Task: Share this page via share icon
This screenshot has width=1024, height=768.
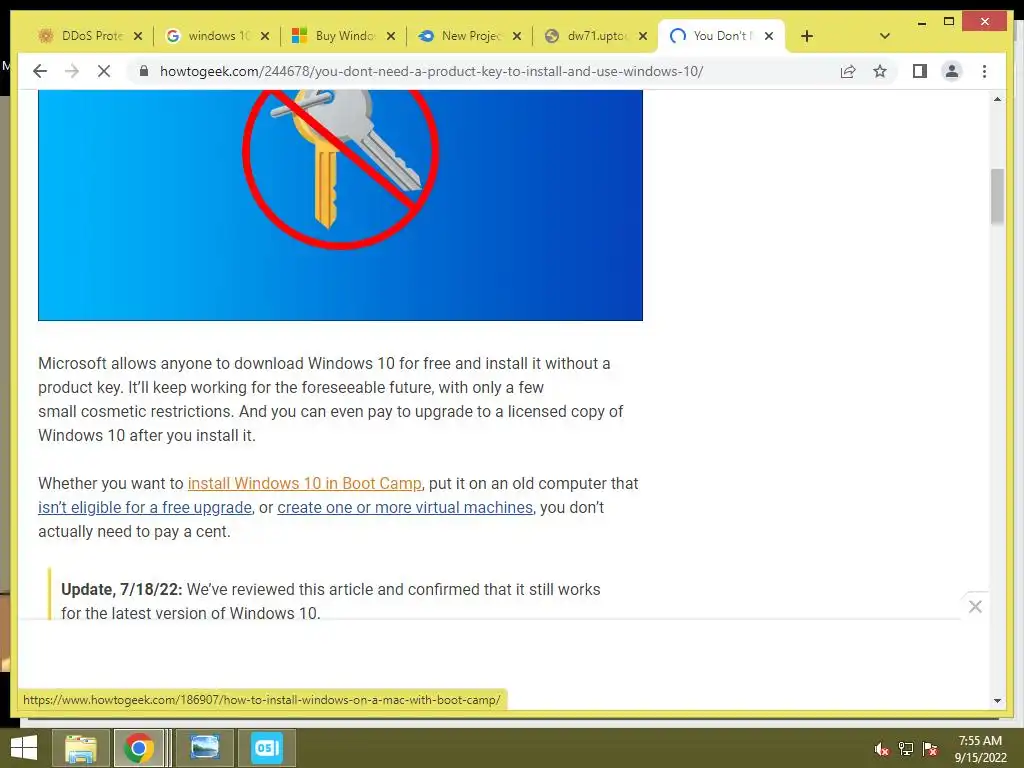Action: point(848,71)
